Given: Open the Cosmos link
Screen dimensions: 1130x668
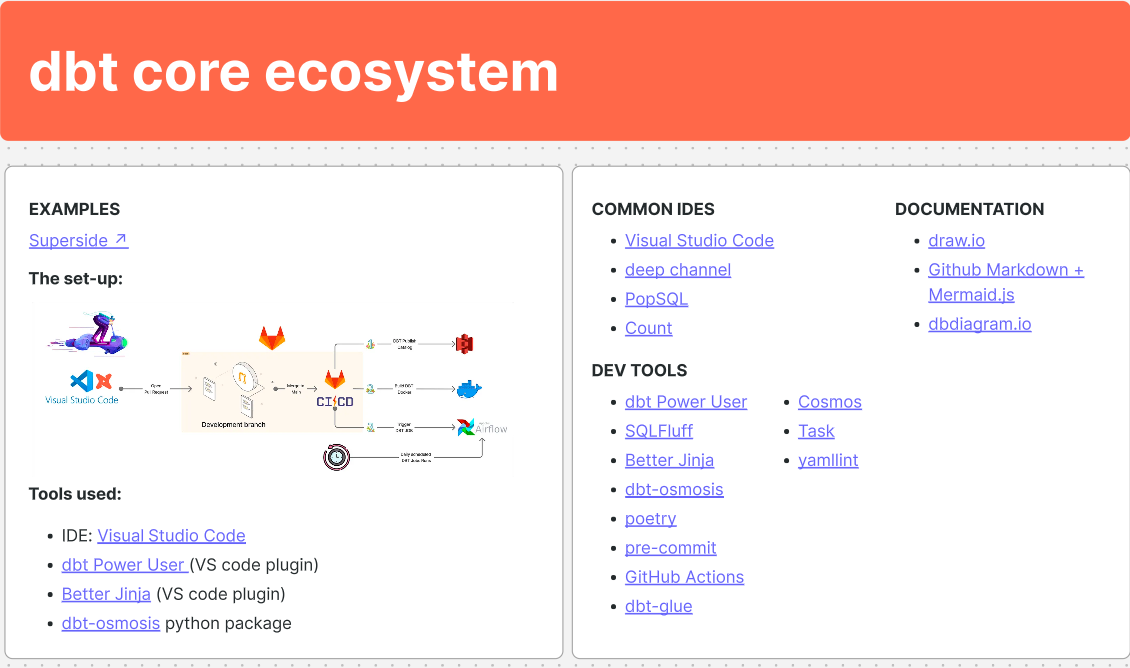Looking at the screenshot, I should pos(829,402).
